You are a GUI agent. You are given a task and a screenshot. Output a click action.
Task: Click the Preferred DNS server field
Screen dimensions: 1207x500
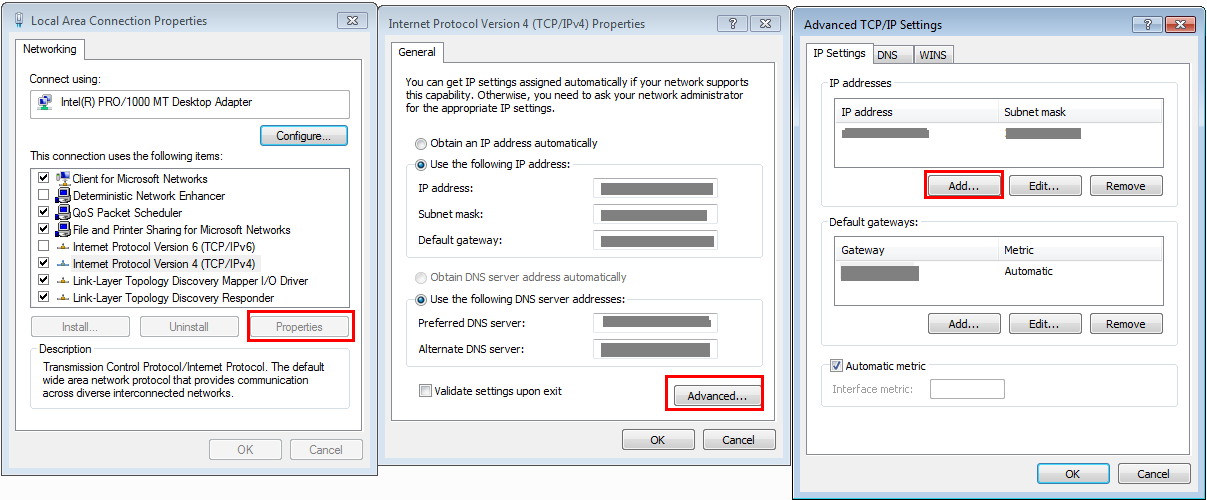pyautogui.click(x=655, y=322)
